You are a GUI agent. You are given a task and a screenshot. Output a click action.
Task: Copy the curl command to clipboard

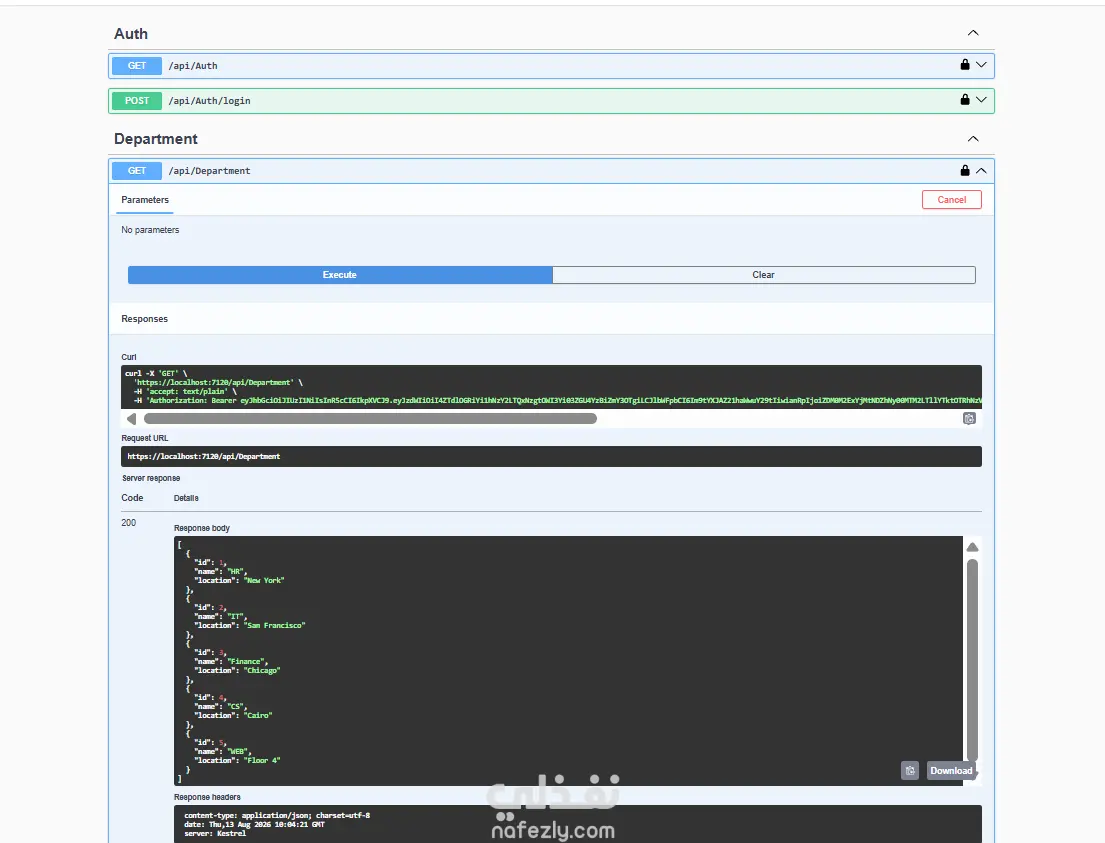click(969, 419)
